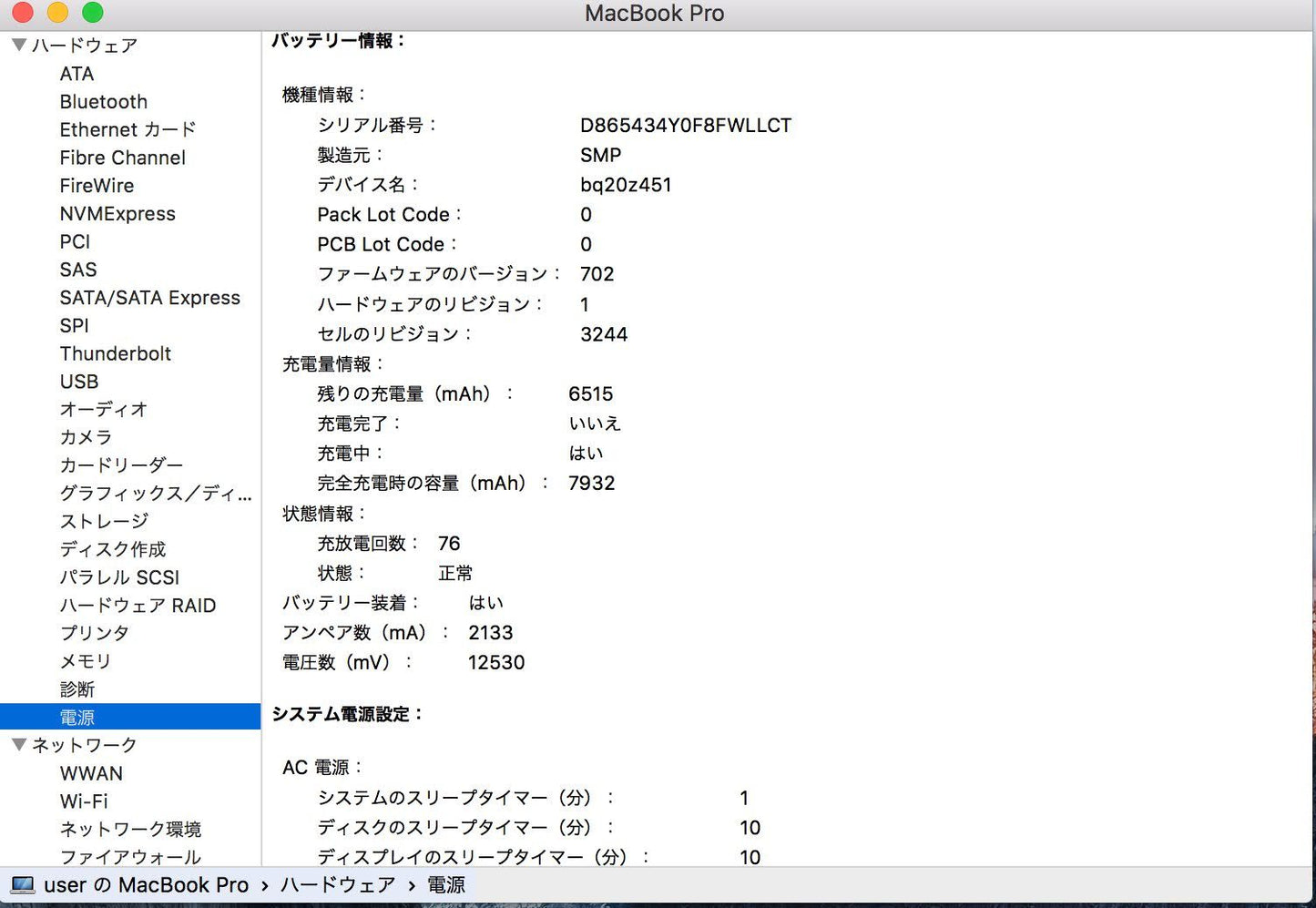The height and width of the screenshot is (908, 1316).
Task: Open Thunderbolt hardware info
Action: coord(115,353)
